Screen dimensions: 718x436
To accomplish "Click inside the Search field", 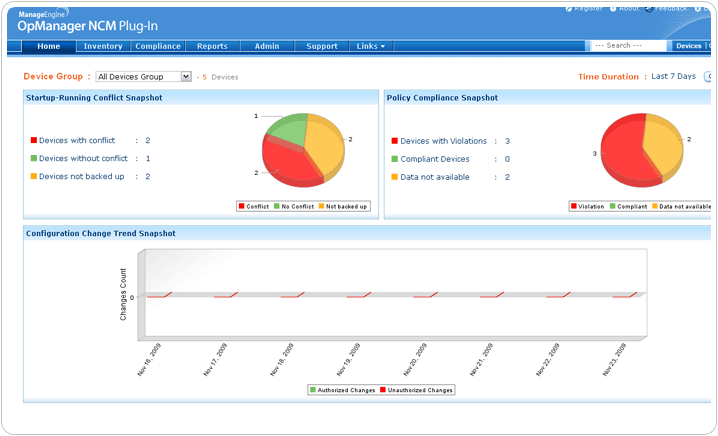I will (627, 46).
